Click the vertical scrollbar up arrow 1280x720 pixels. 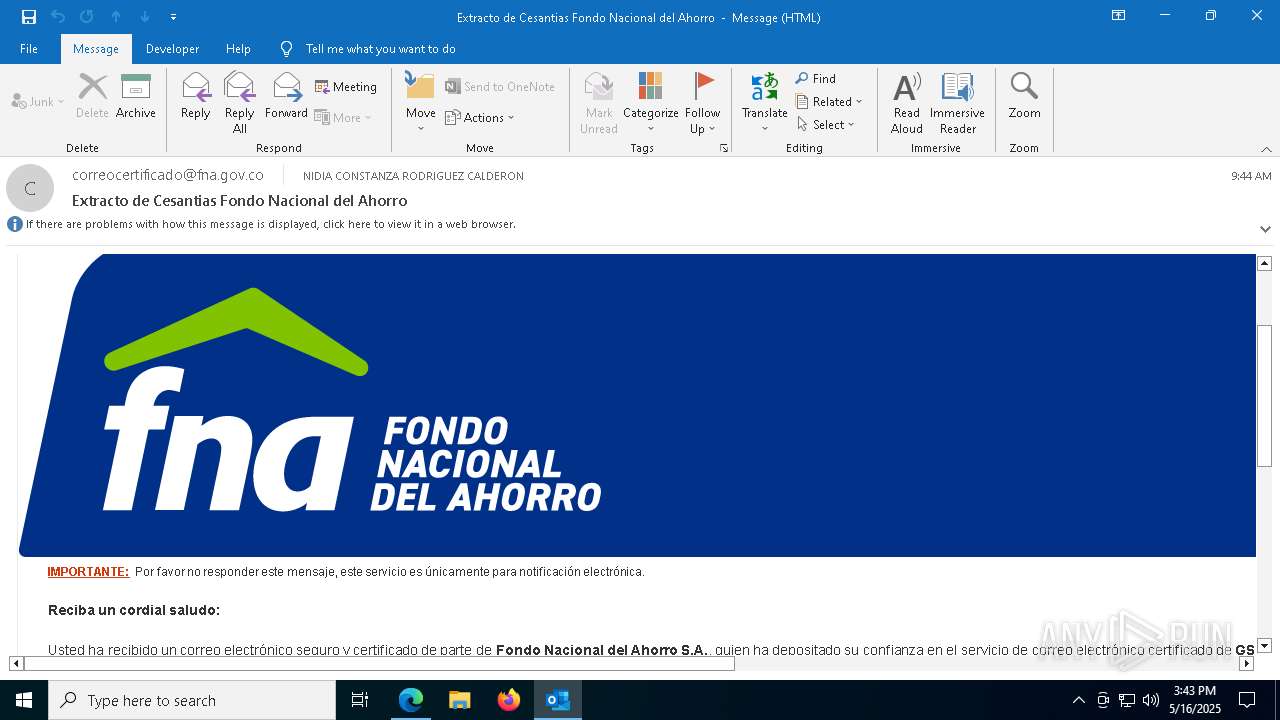(1264, 263)
